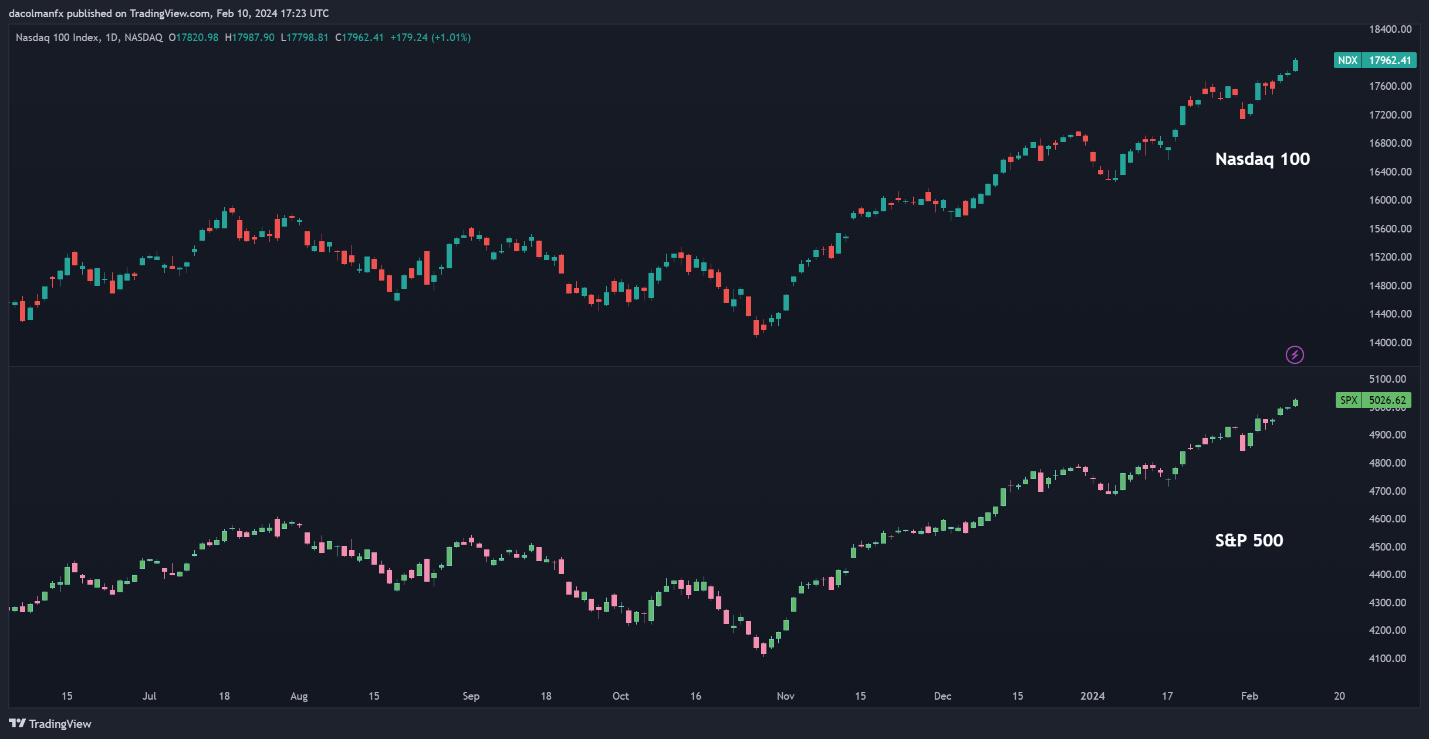This screenshot has height=739, width=1429.
Task: Click the Feb label on time axis
Action: pos(1248,695)
